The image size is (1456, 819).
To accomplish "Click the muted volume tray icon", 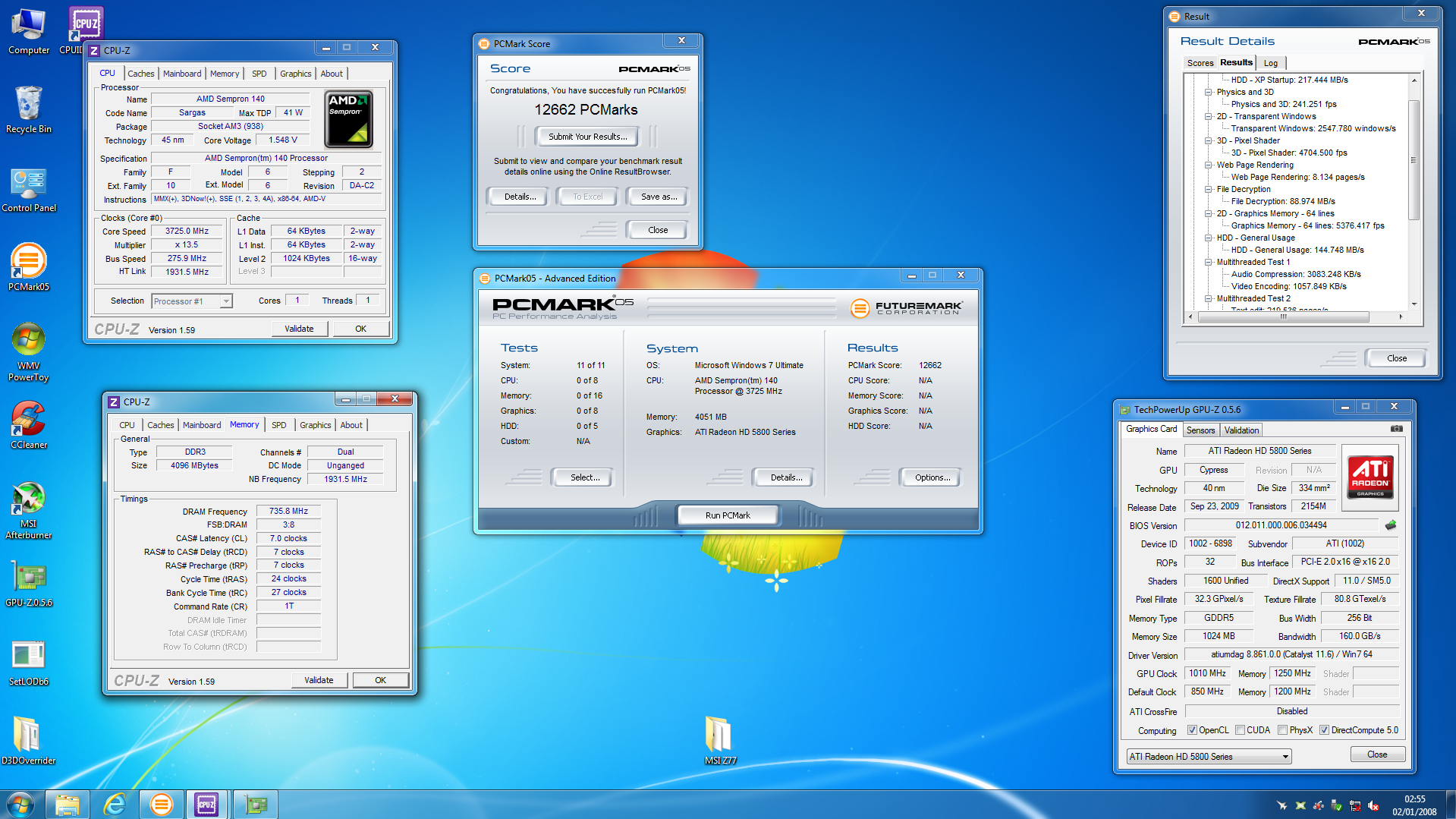I will pyautogui.click(x=1373, y=806).
